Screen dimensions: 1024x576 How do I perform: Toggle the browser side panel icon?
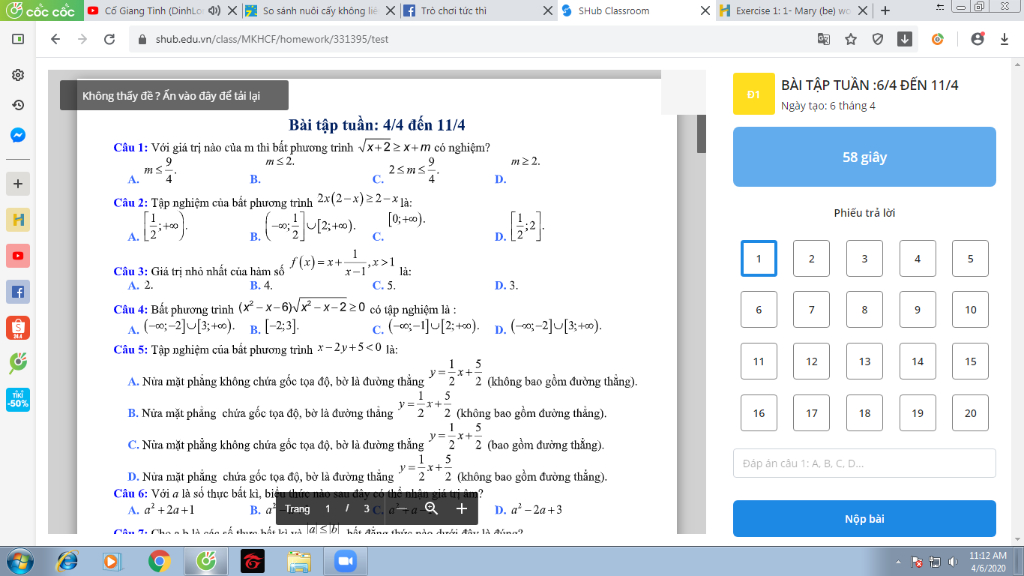point(18,39)
